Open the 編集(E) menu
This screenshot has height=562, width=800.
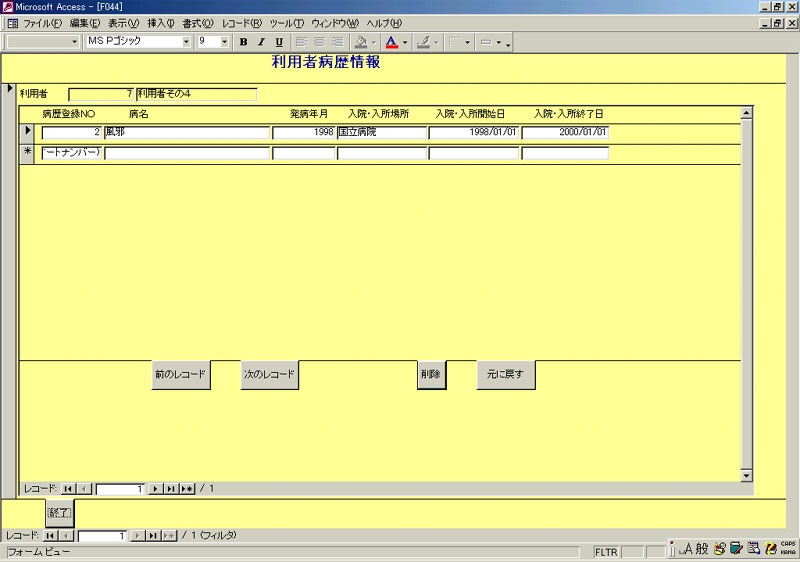pyautogui.click(x=85, y=23)
